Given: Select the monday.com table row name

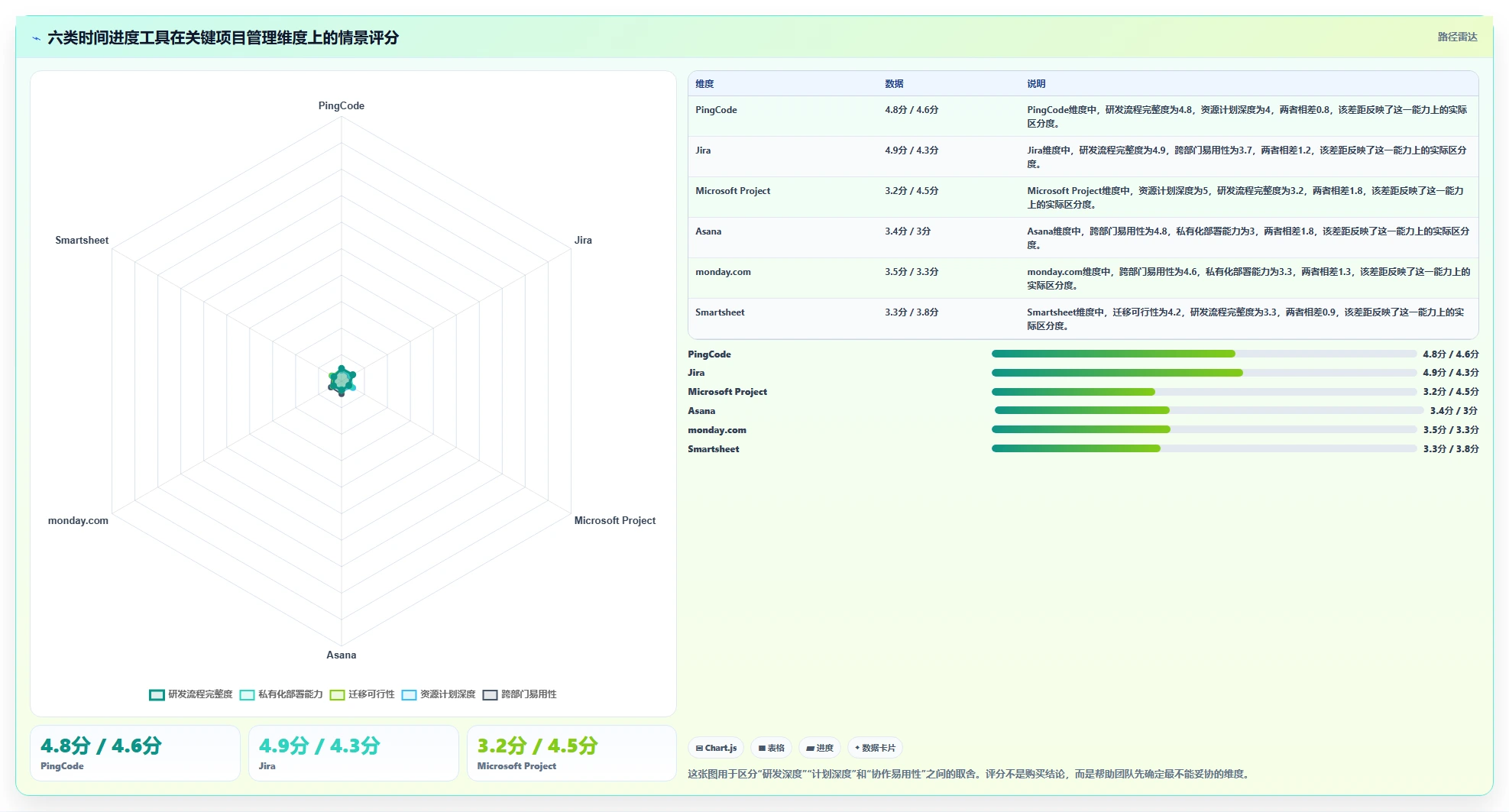Looking at the screenshot, I should 723,272.
